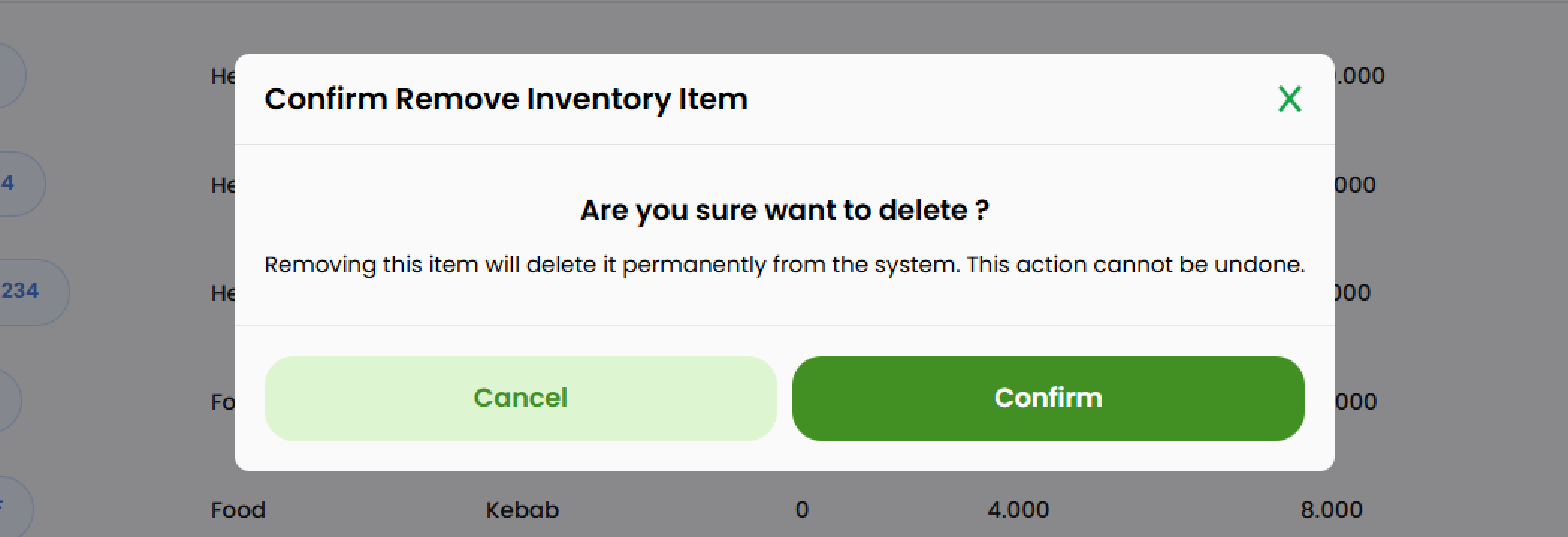The width and height of the screenshot is (1568, 537).
Task: Select the badge showing 4
Action: point(7,182)
